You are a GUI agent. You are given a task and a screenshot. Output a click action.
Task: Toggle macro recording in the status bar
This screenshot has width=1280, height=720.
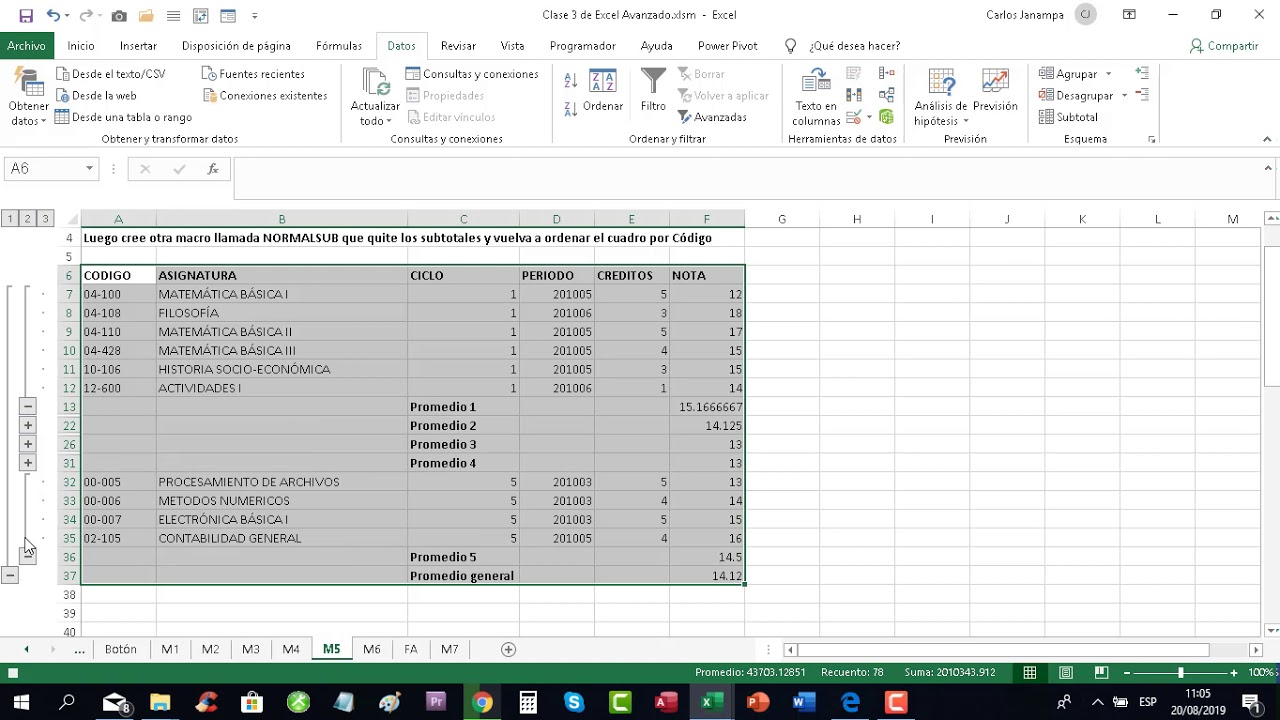click(13, 673)
